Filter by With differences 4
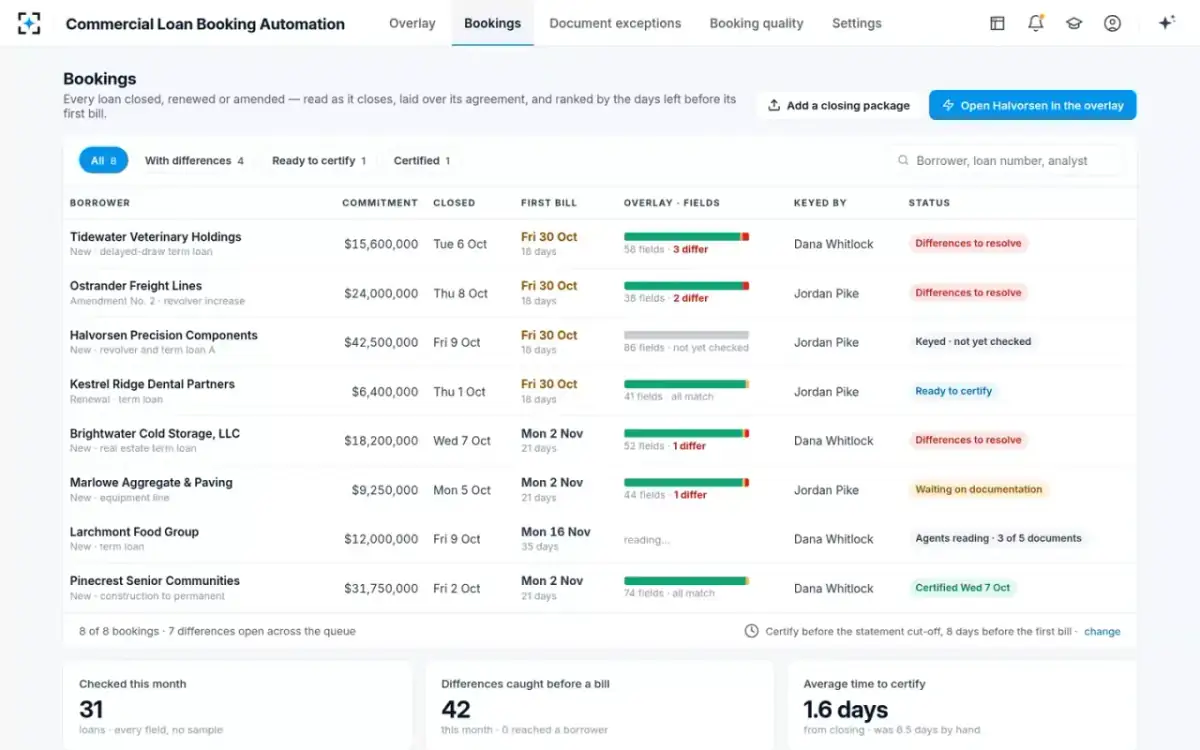 pos(194,160)
